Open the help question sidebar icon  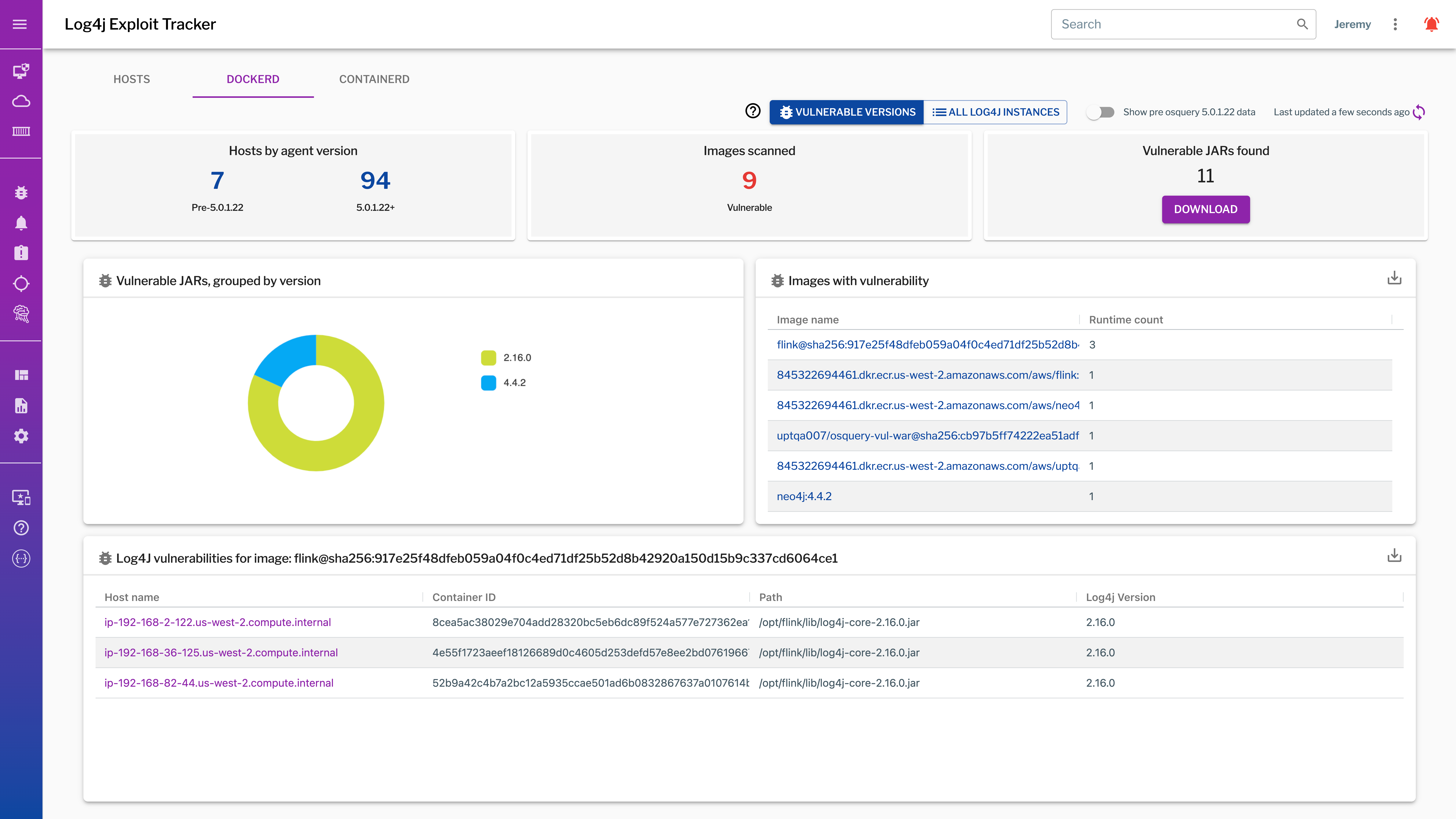[x=21, y=528]
